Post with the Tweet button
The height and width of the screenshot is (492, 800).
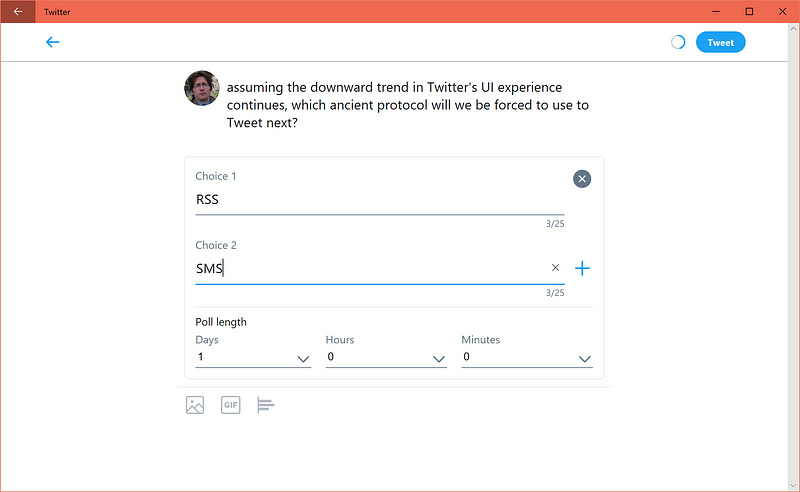click(720, 42)
